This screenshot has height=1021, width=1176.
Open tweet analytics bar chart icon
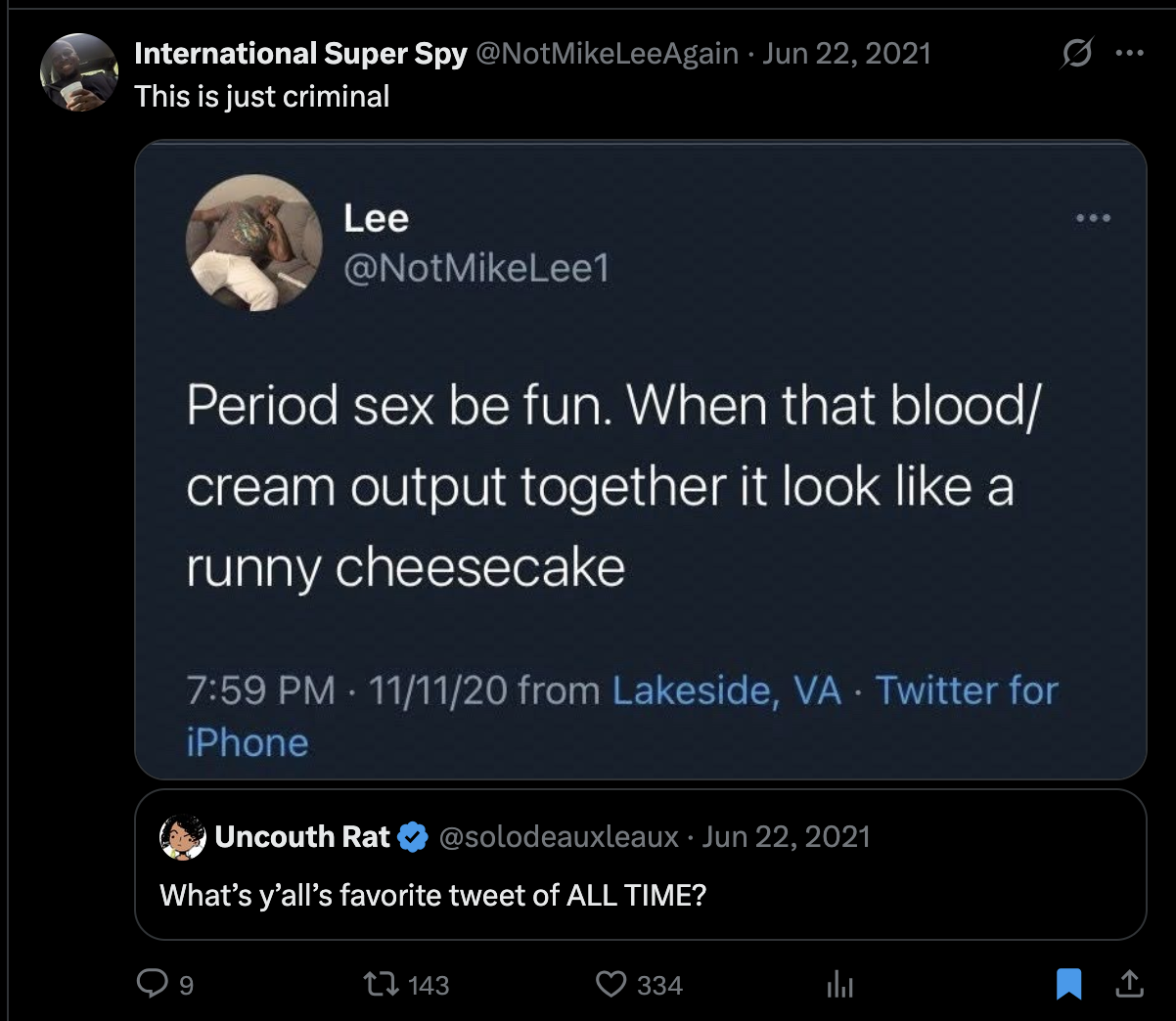point(839,985)
